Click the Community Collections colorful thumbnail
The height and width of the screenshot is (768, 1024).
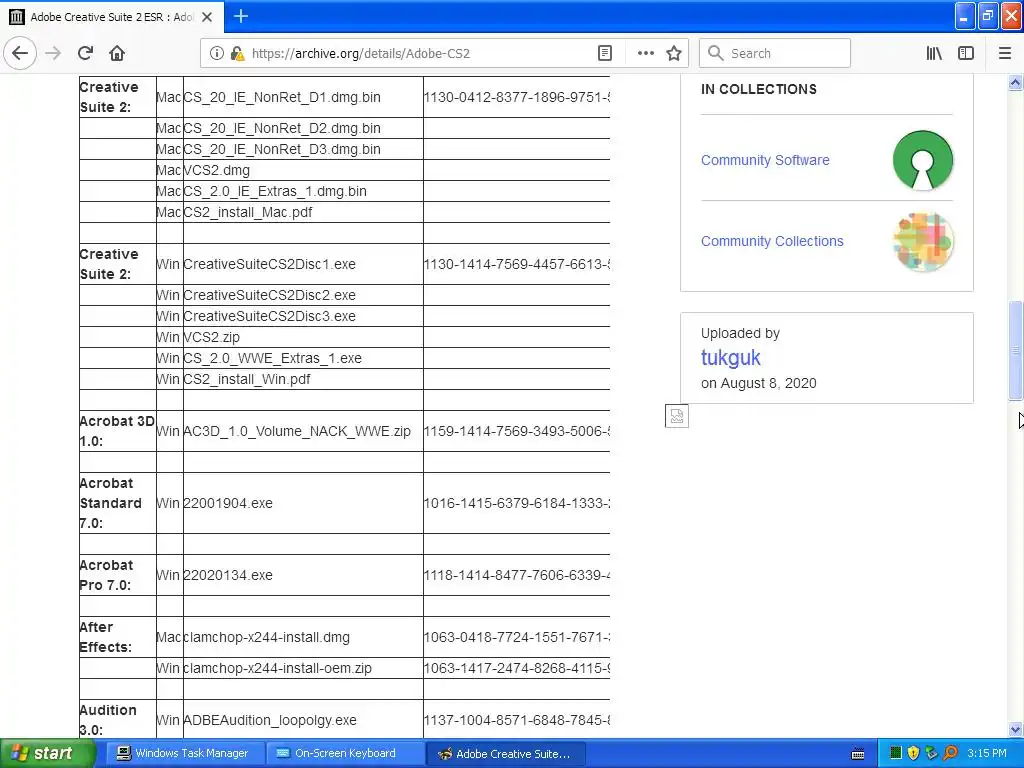point(923,241)
